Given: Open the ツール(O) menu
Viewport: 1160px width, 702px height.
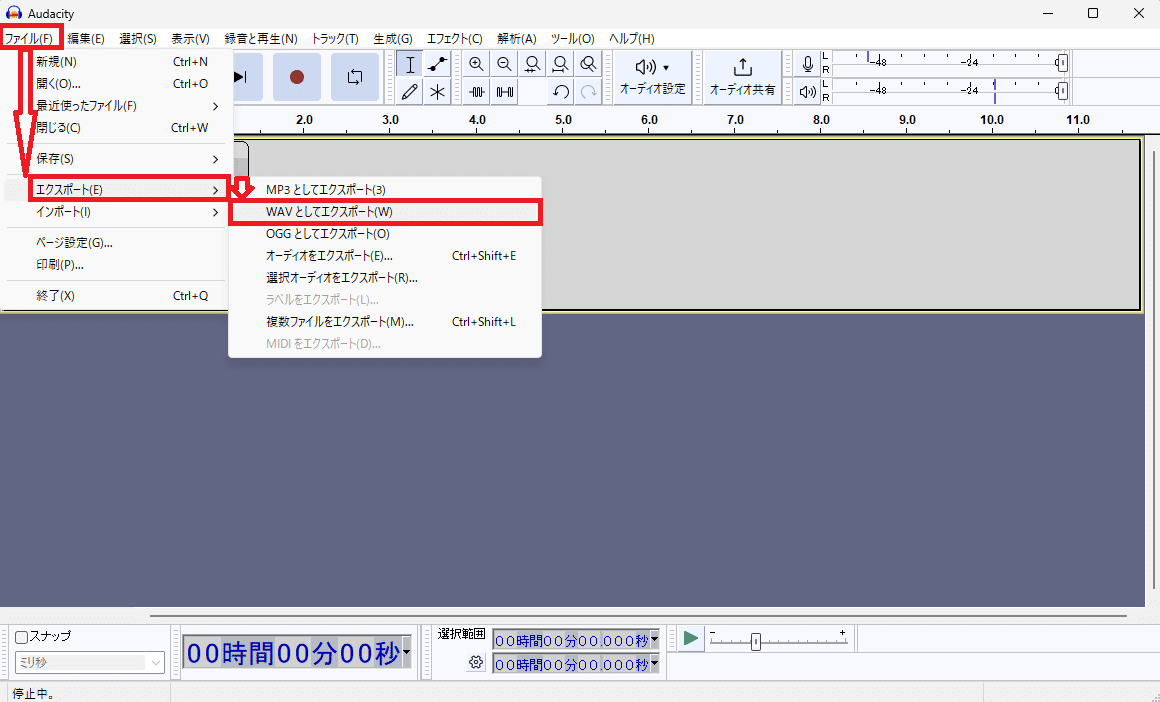Looking at the screenshot, I should pos(573,38).
